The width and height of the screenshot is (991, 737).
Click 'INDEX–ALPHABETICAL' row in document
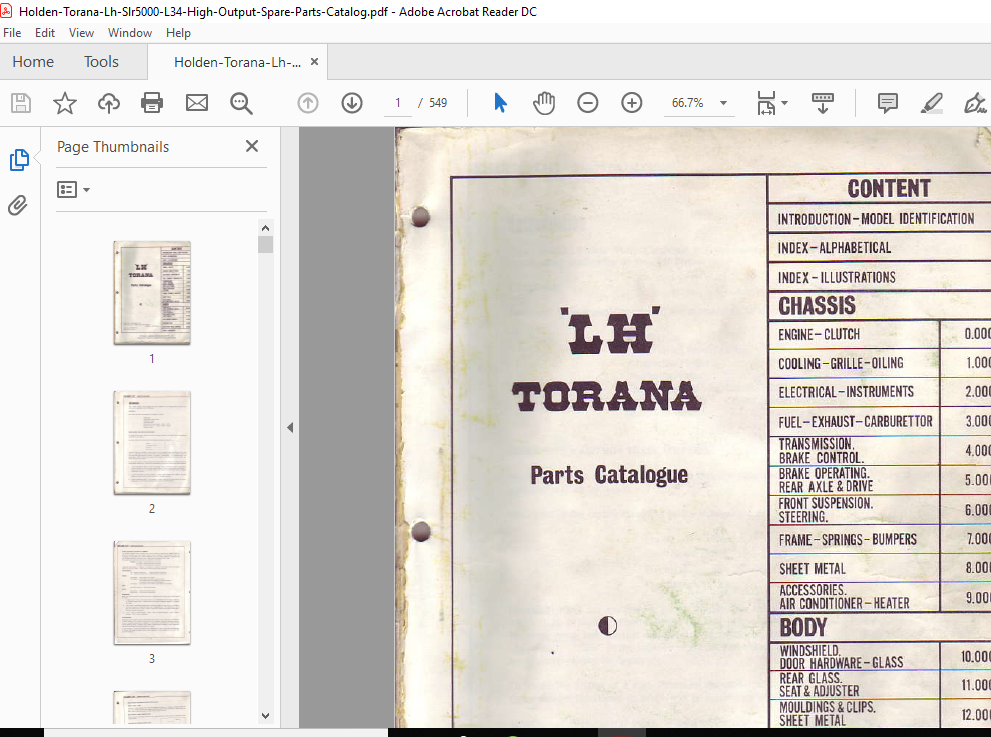(879, 248)
